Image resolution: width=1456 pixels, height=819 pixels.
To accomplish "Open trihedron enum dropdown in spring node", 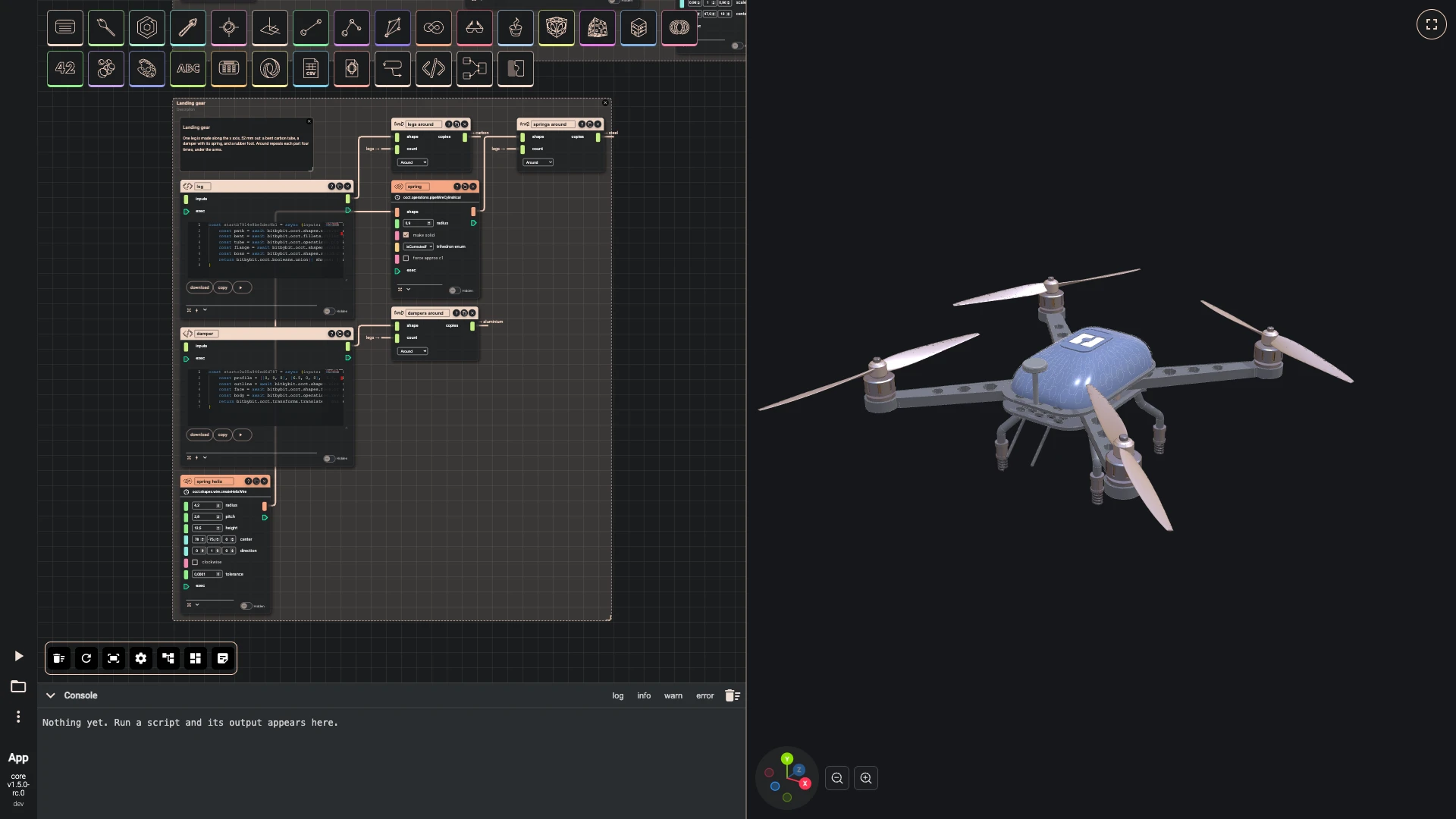I will tap(419, 246).
